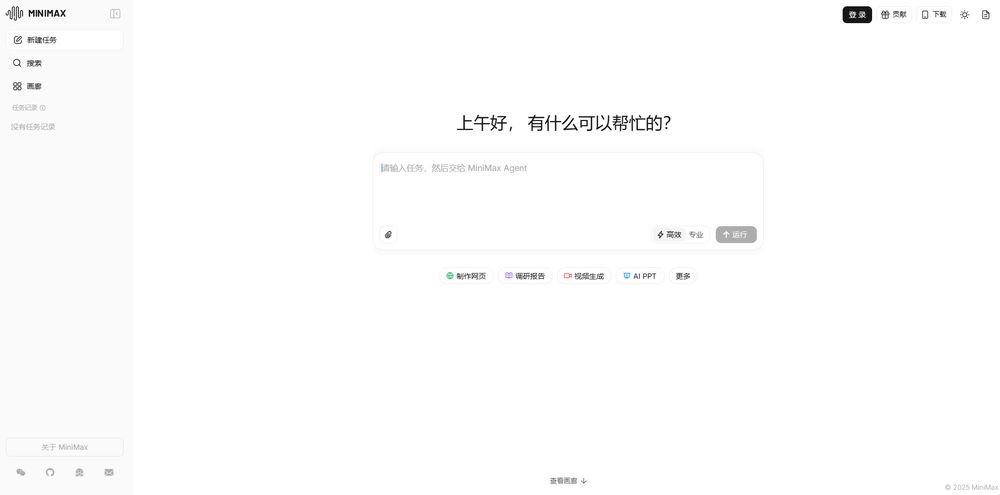Image resolution: width=1000 pixels, height=495 pixels.
Task: Click the info icon beside 任务记录
Action: tap(43, 108)
